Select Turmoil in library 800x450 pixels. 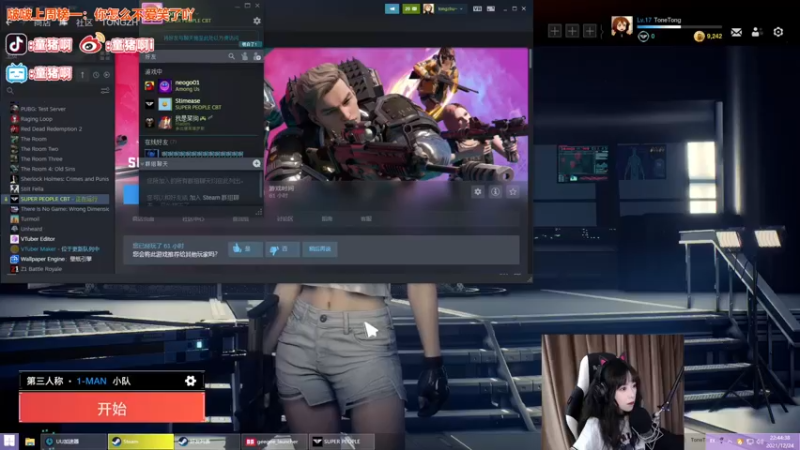[30, 219]
